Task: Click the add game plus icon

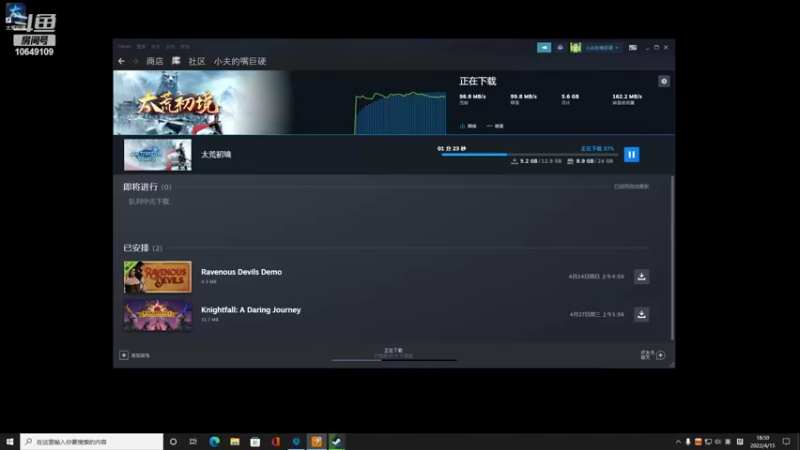Action: pyautogui.click(x=123, y=355)
